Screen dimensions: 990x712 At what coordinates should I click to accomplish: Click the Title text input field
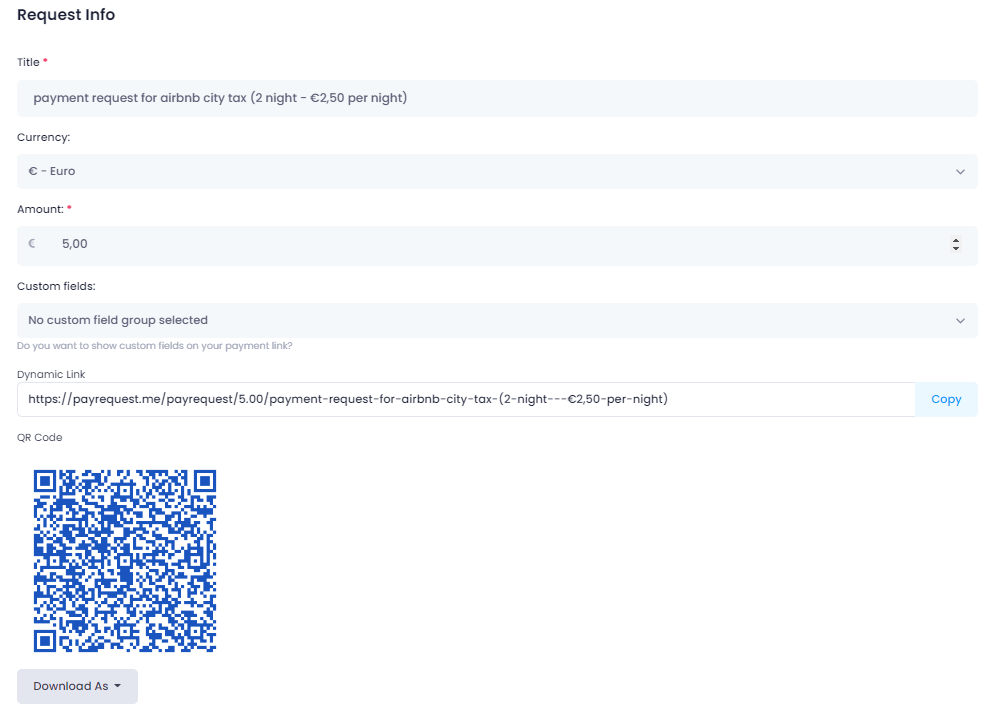497,98
